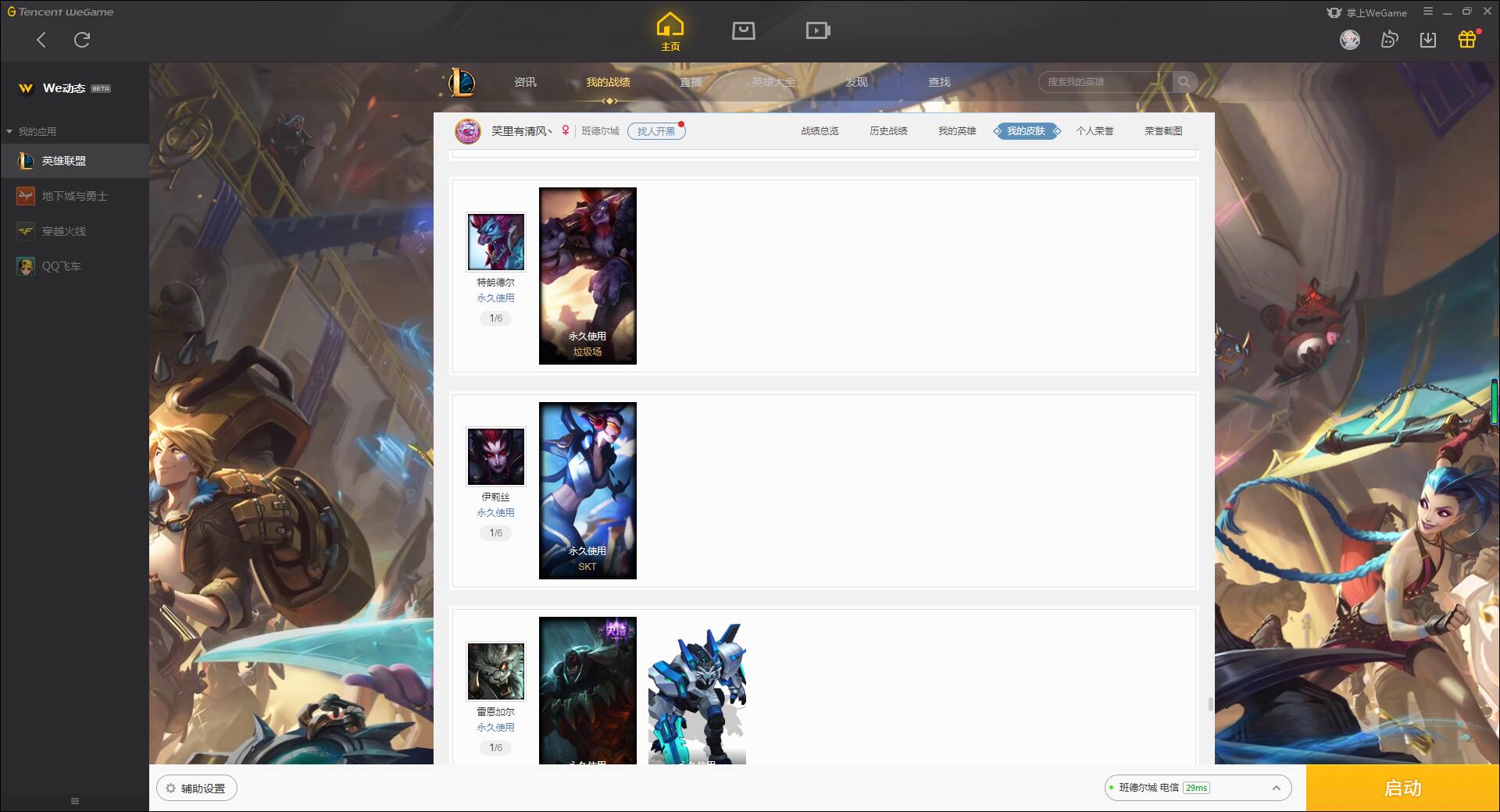Click the League of Legends logo icon
Image resolution: width=1500 pixels, height=812 pixels.
[x=461, y=82]
